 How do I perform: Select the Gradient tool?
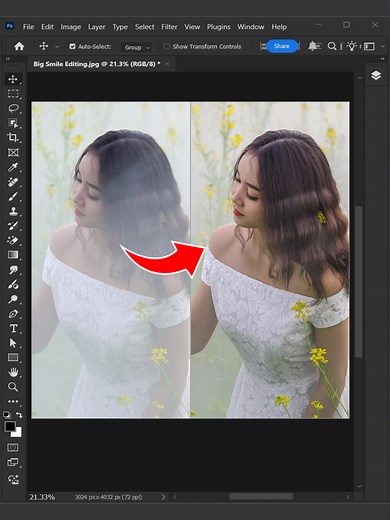(x=13, y=255)
